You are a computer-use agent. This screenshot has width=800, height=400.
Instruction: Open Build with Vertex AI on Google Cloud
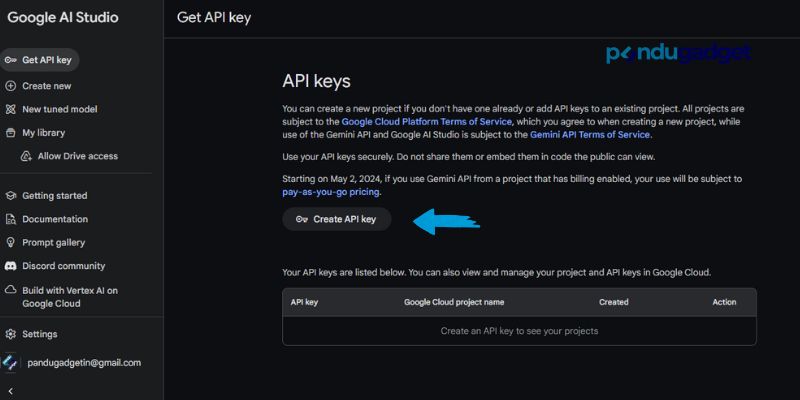click(69, 296)
